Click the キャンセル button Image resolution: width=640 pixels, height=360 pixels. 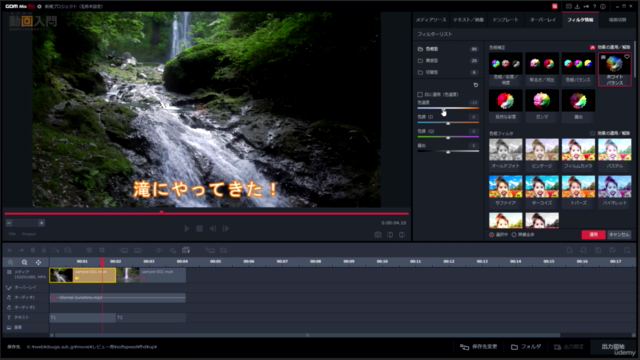pos(619,235)
